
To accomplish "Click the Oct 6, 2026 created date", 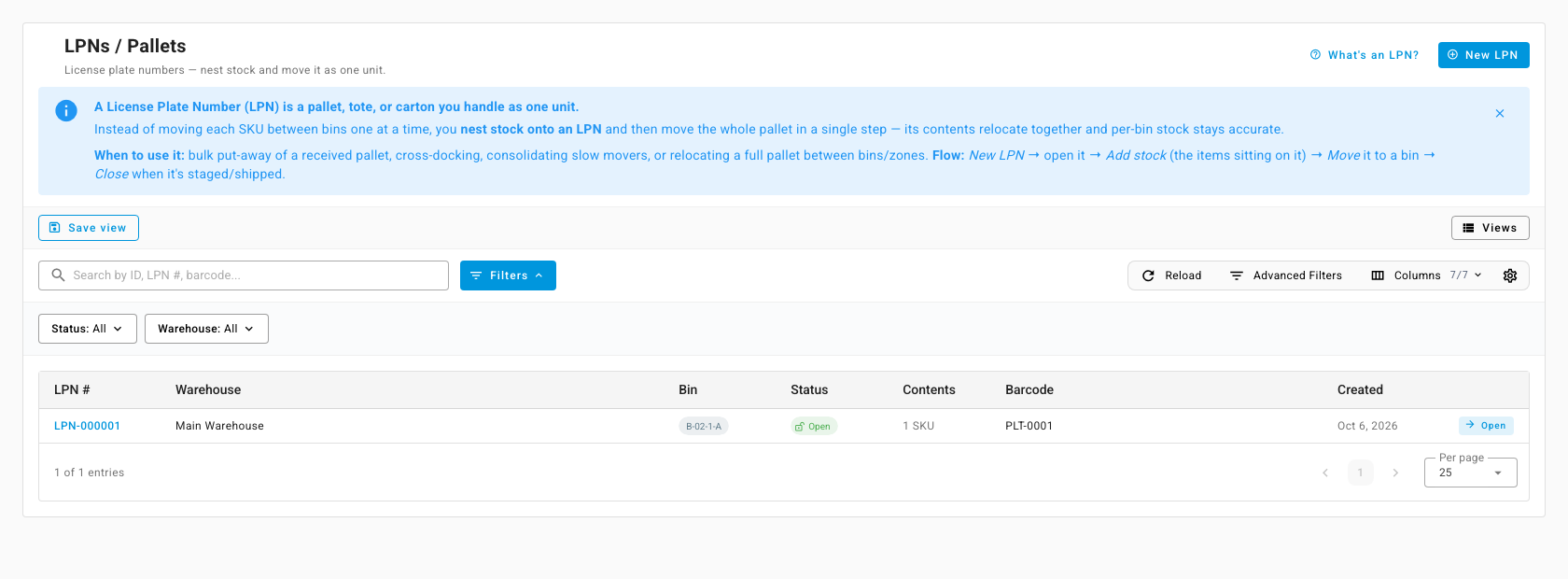I will [1367, 426].
